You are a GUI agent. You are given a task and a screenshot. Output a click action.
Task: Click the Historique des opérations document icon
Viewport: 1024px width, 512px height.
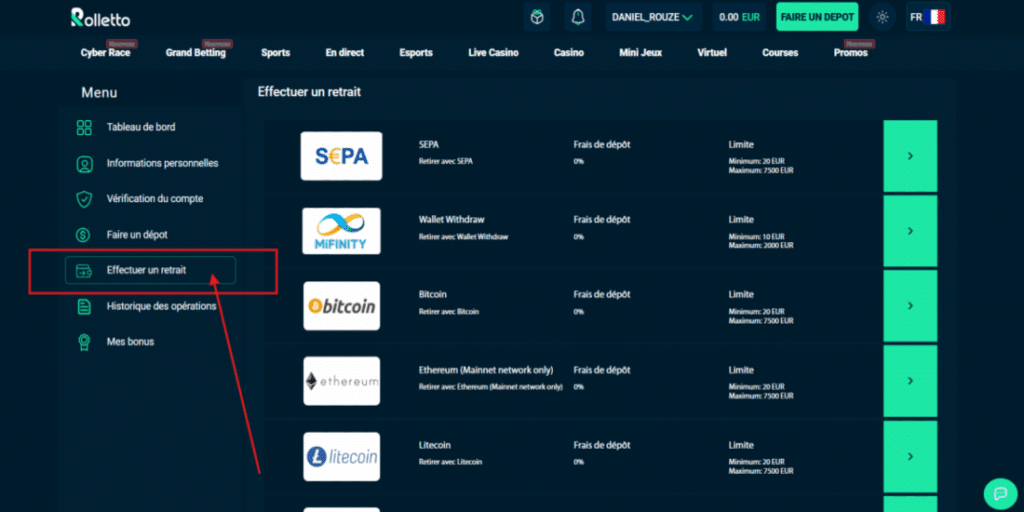point(84,306)
